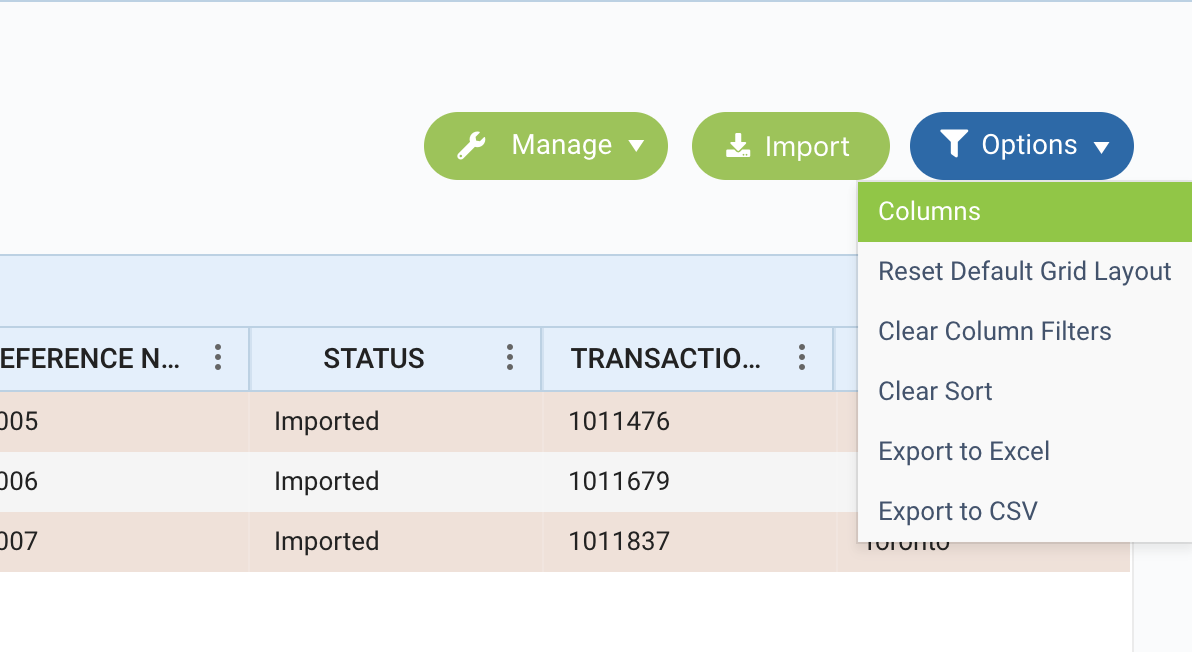Click the download icon on Import button
This screenshot has width=1192, height=652.
click(738, 146)
